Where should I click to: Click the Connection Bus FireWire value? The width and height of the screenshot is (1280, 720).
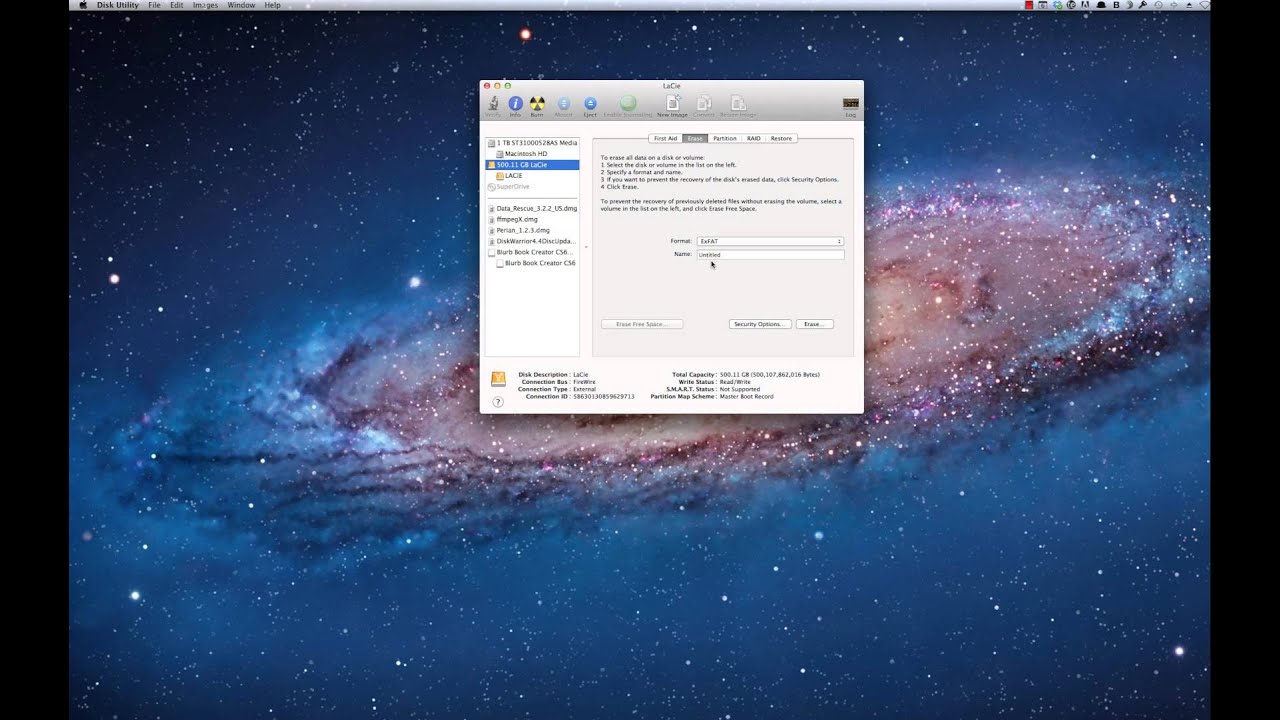[x=584, y=382]
